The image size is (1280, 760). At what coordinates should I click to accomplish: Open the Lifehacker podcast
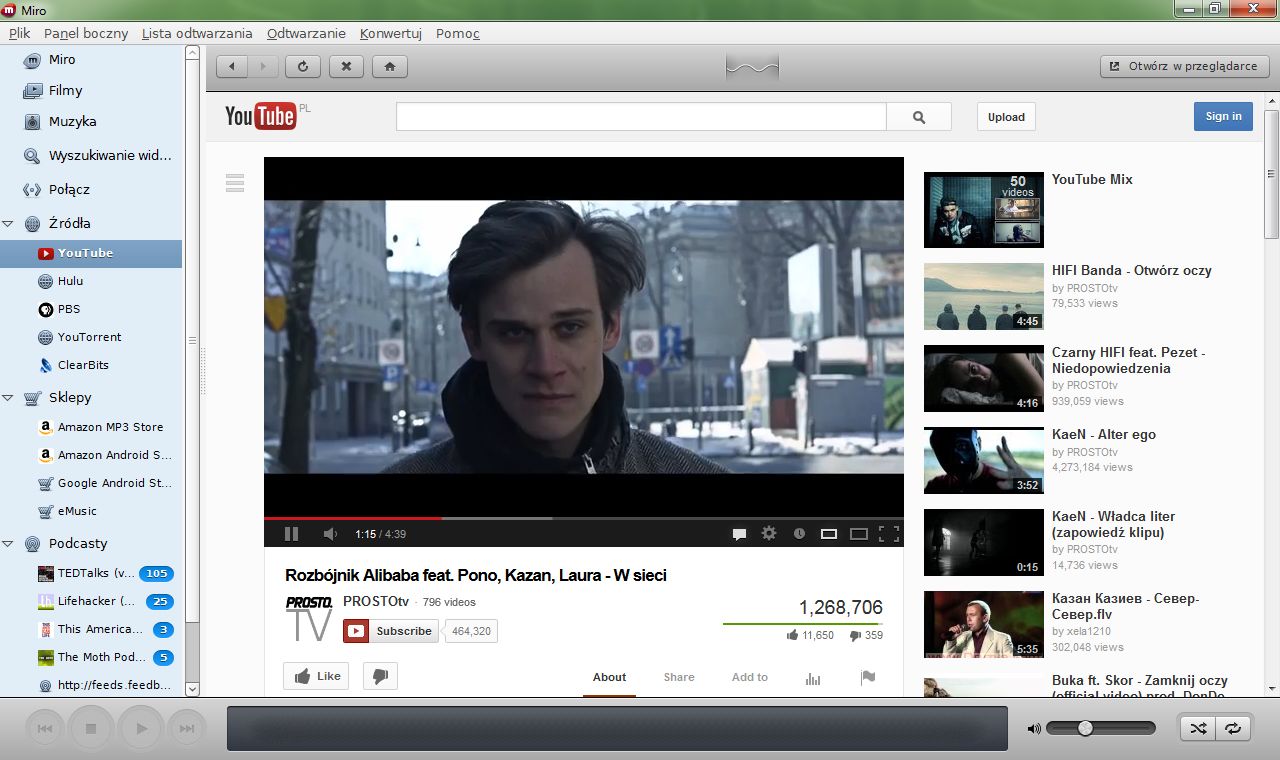click(x=91, y=602)
